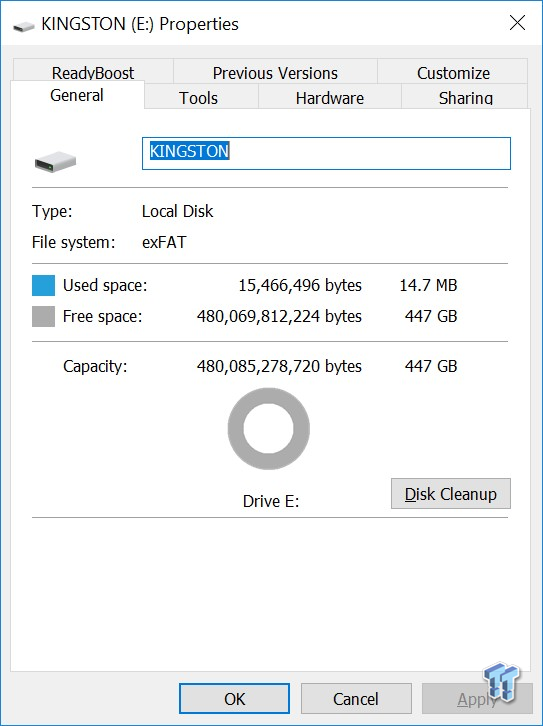This screenshot has height=726, width=543.
Task: Close the Properties dialog with X
Action: (517, 22)
